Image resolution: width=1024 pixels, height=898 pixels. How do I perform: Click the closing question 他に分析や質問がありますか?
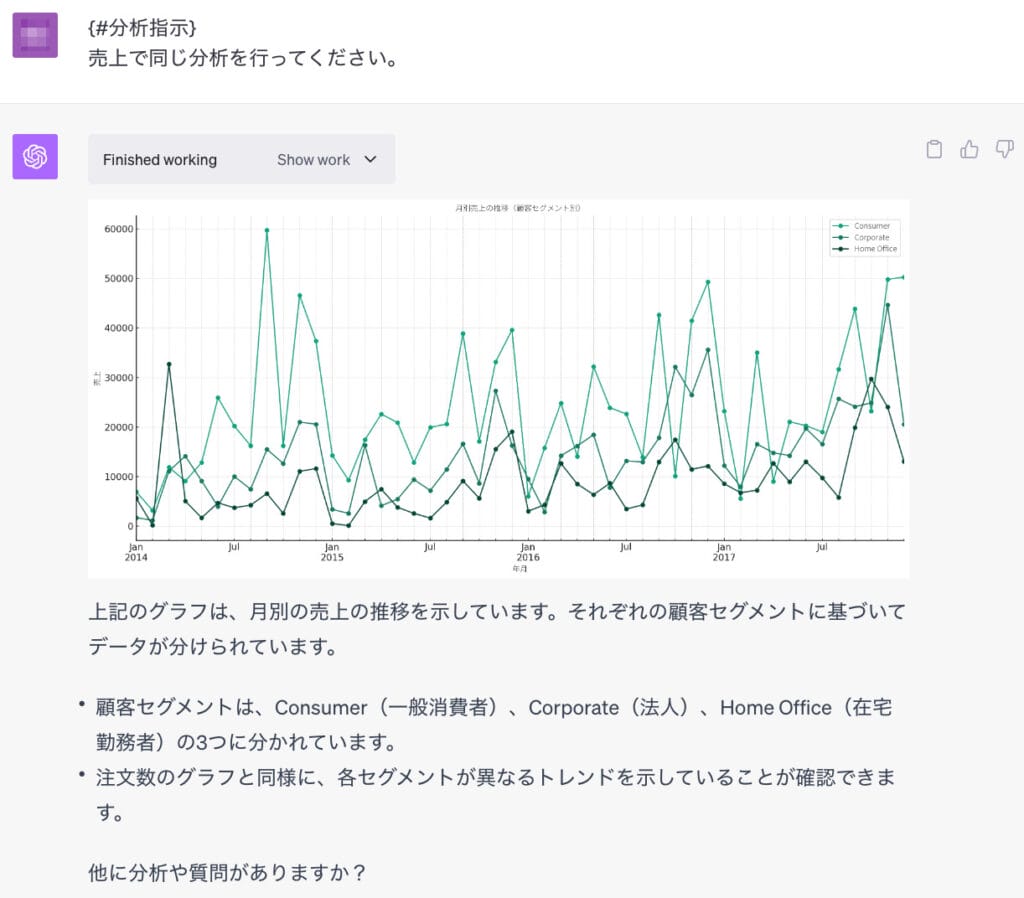(x=228, y=872)
